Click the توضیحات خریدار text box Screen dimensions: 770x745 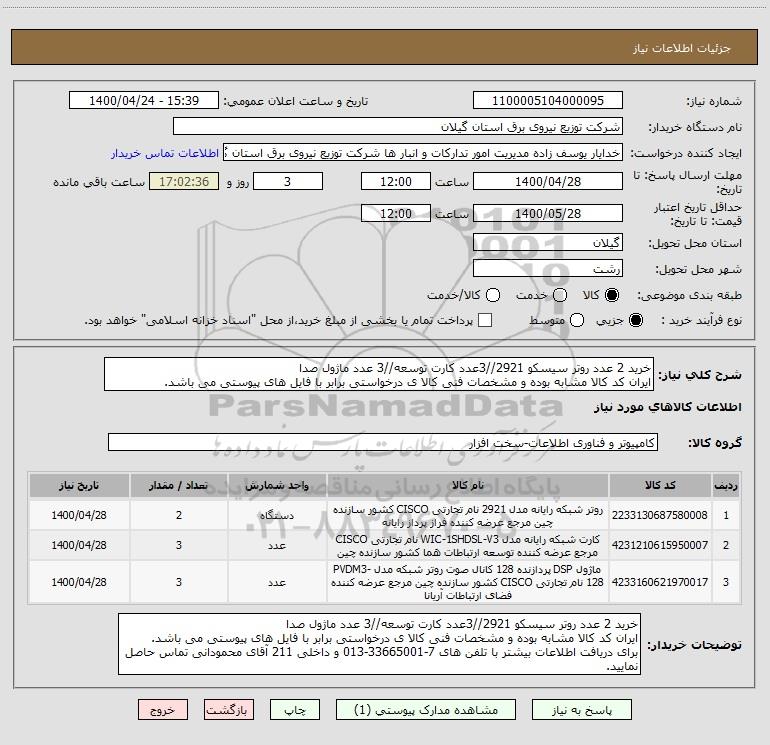point(379,644)
